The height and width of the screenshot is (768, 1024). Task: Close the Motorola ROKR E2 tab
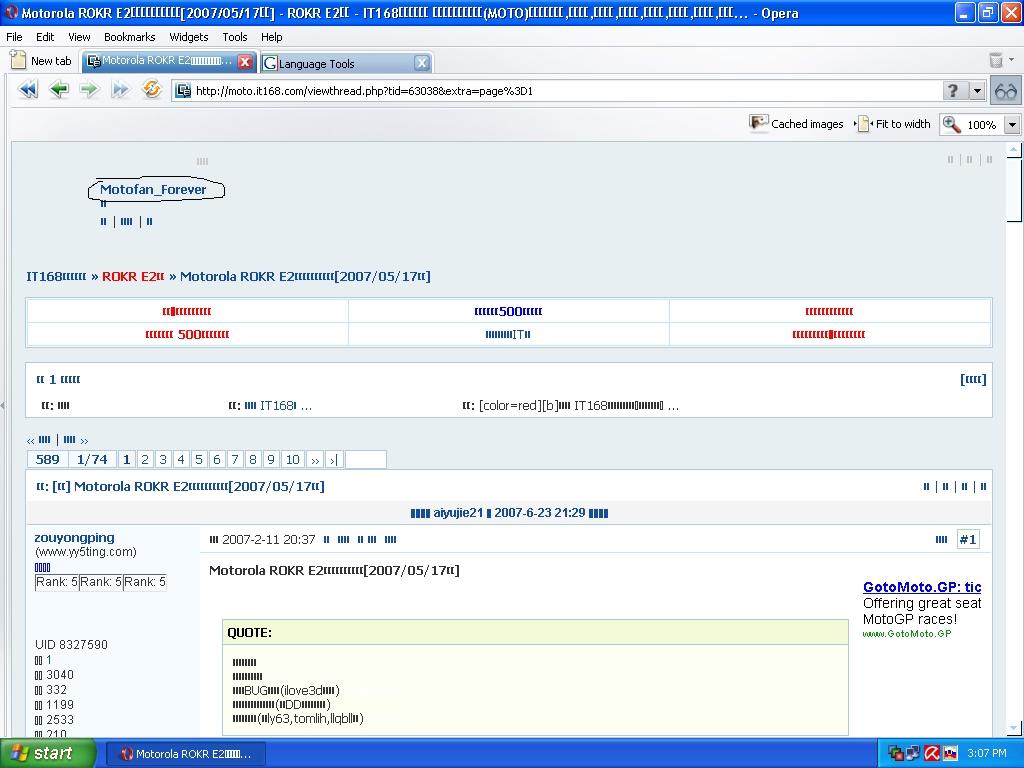click(x=245, y=61)
